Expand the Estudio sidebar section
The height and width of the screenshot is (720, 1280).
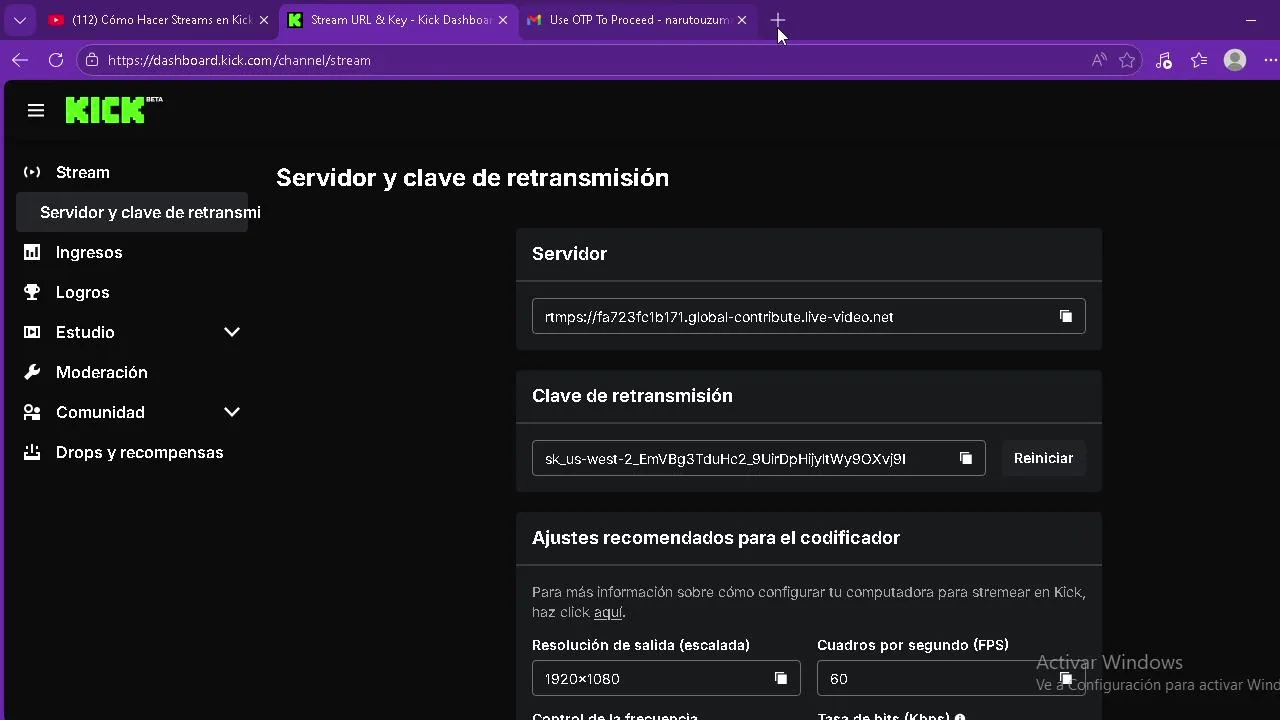click(232, 332)
